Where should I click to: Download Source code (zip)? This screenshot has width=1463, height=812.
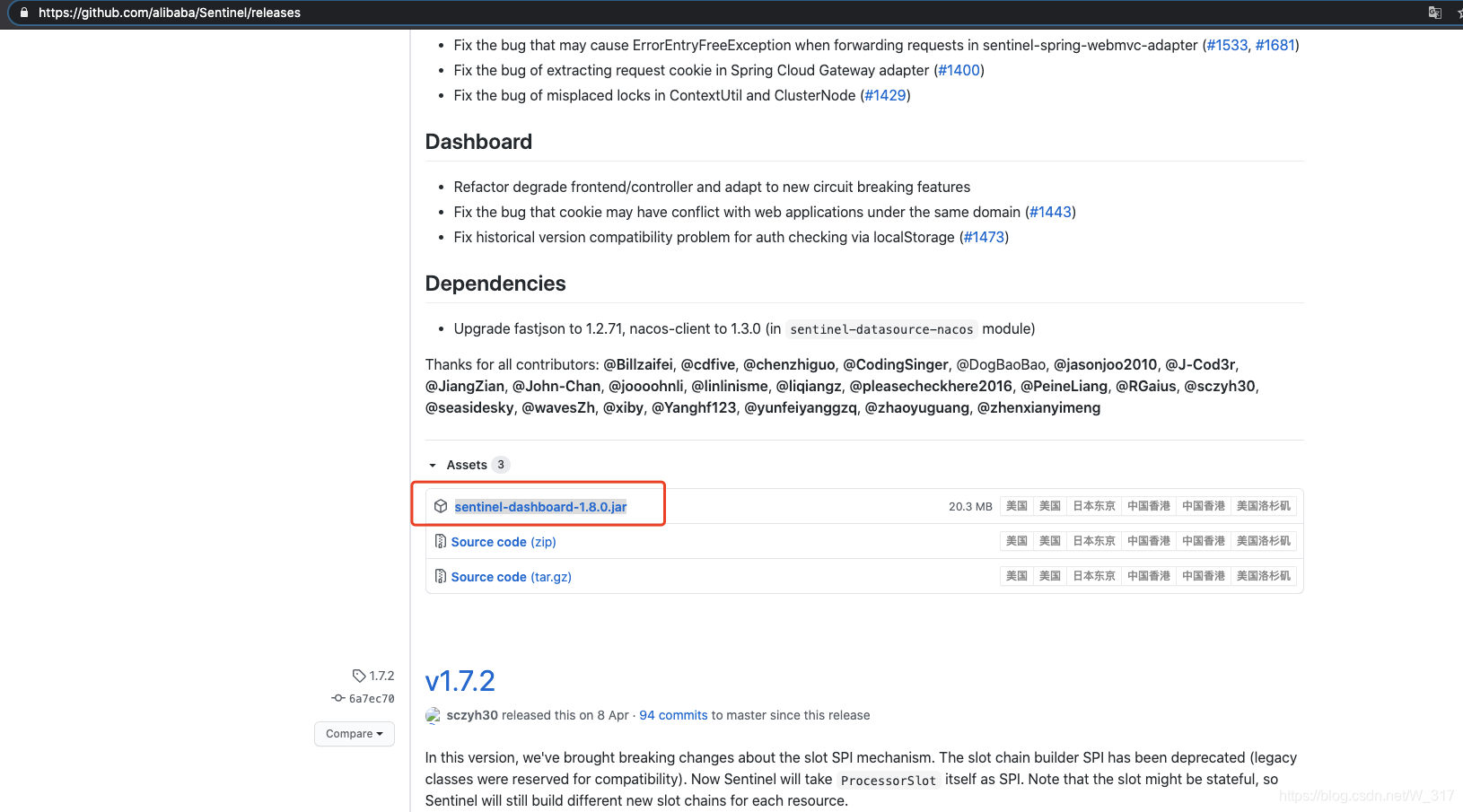tap(504, 542)
